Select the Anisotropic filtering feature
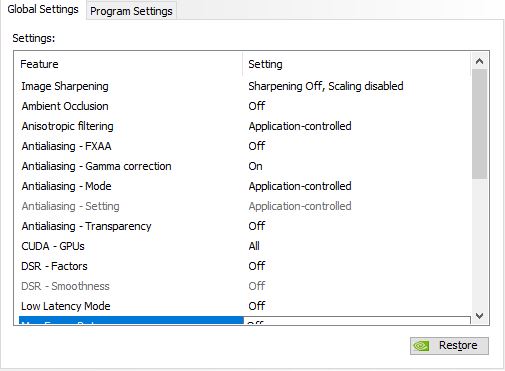This screenshot has width=505, height=371. (x=68, y=126)
